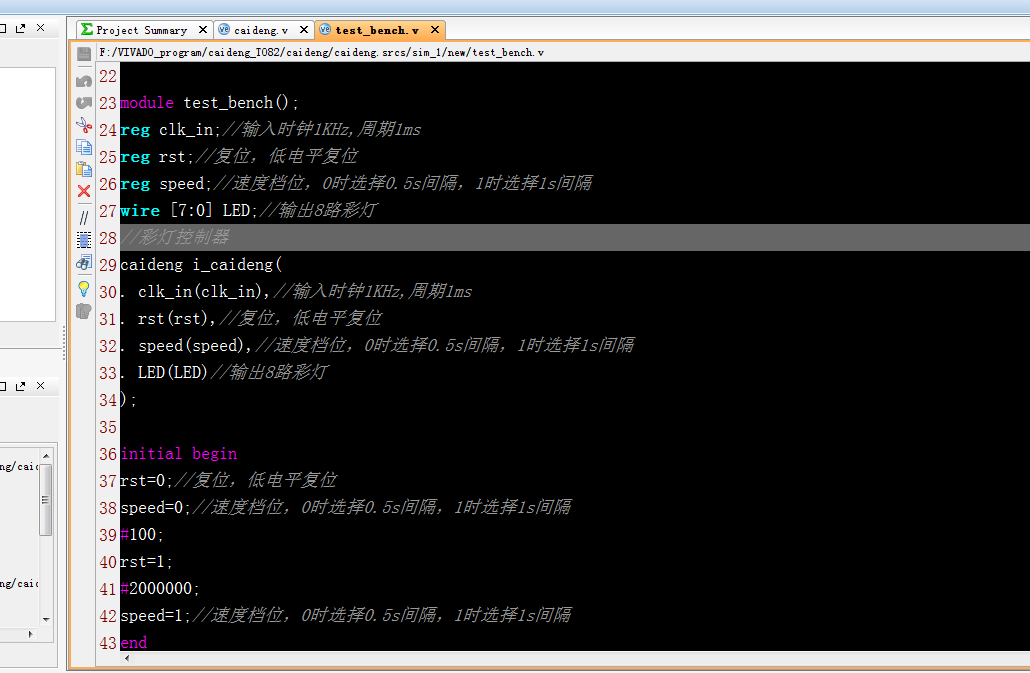1030x673 pixels.
Task: Select the test_bench.v tab
Action: click(x=377, y=30)
